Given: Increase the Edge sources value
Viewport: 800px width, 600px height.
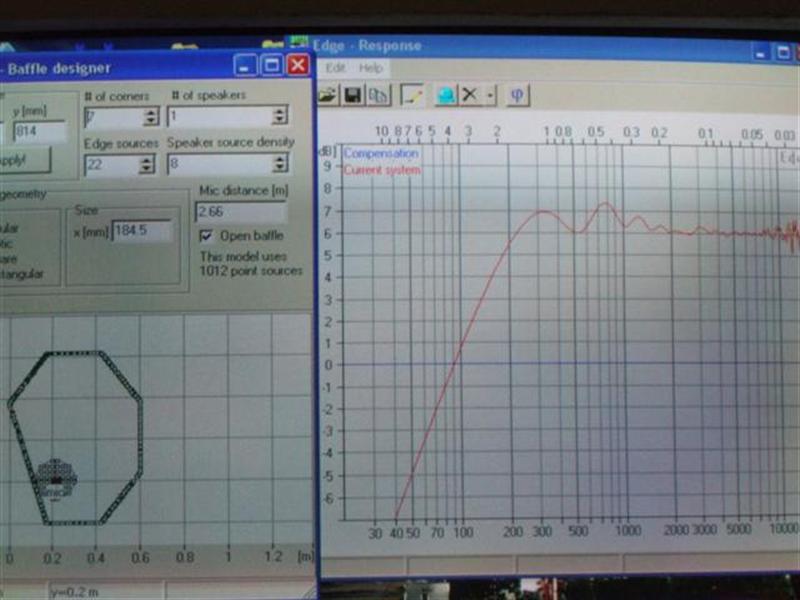Looking at the screenshot, I should point(147,160).
